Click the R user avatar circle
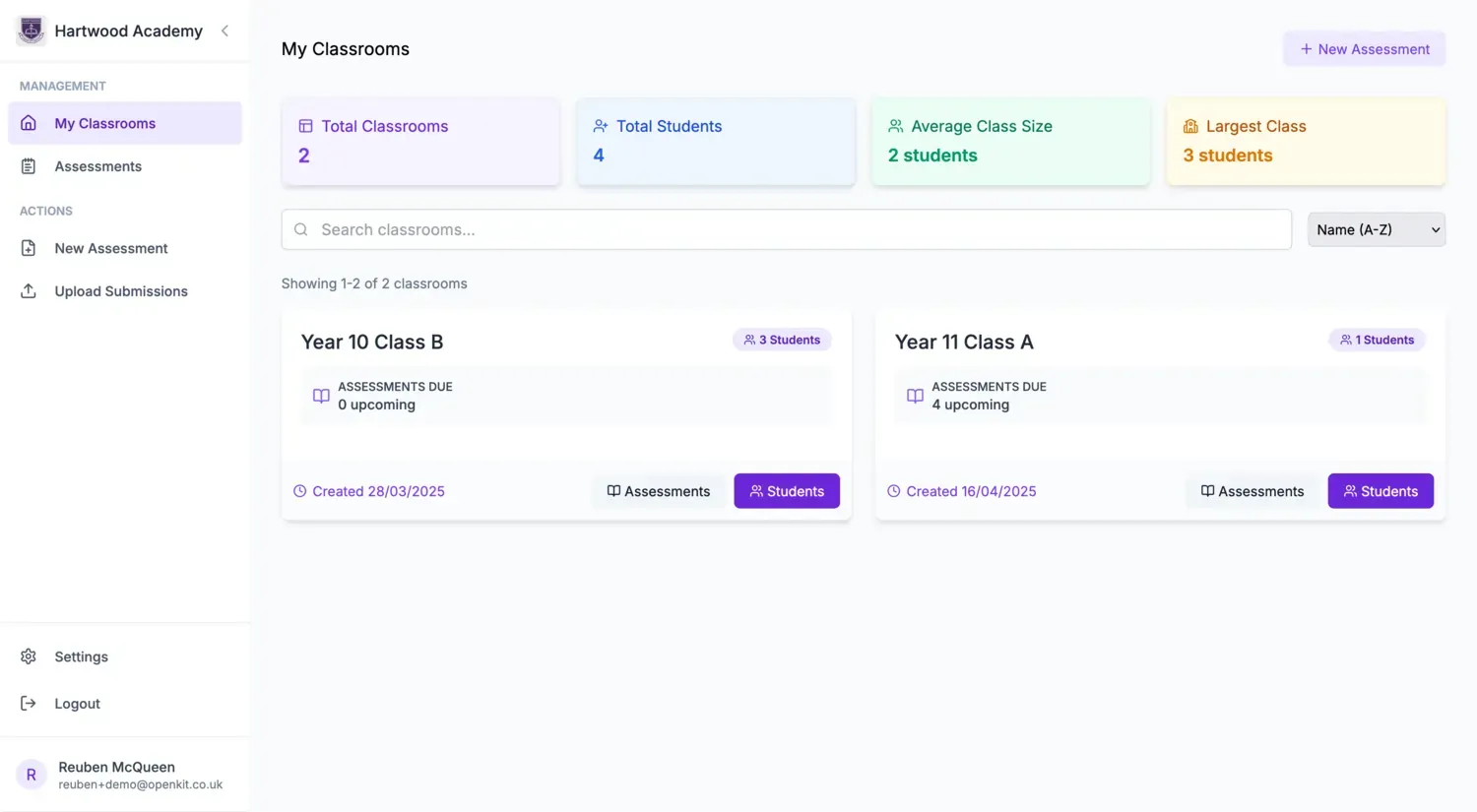Viewport: 1477px width, 812px height. [31, 775]
